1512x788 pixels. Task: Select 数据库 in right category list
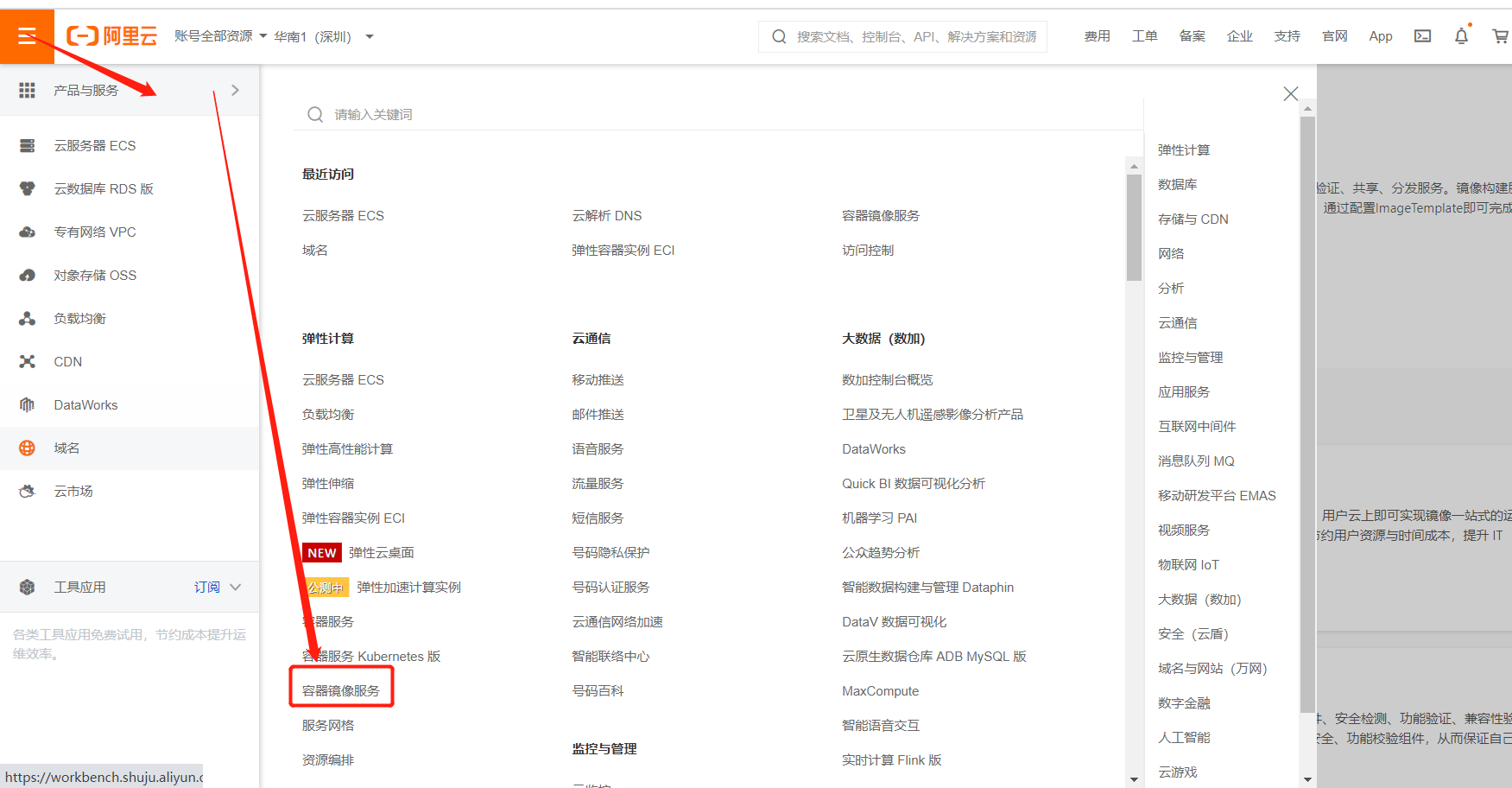pyautogui.click(x=1178, y=185)
